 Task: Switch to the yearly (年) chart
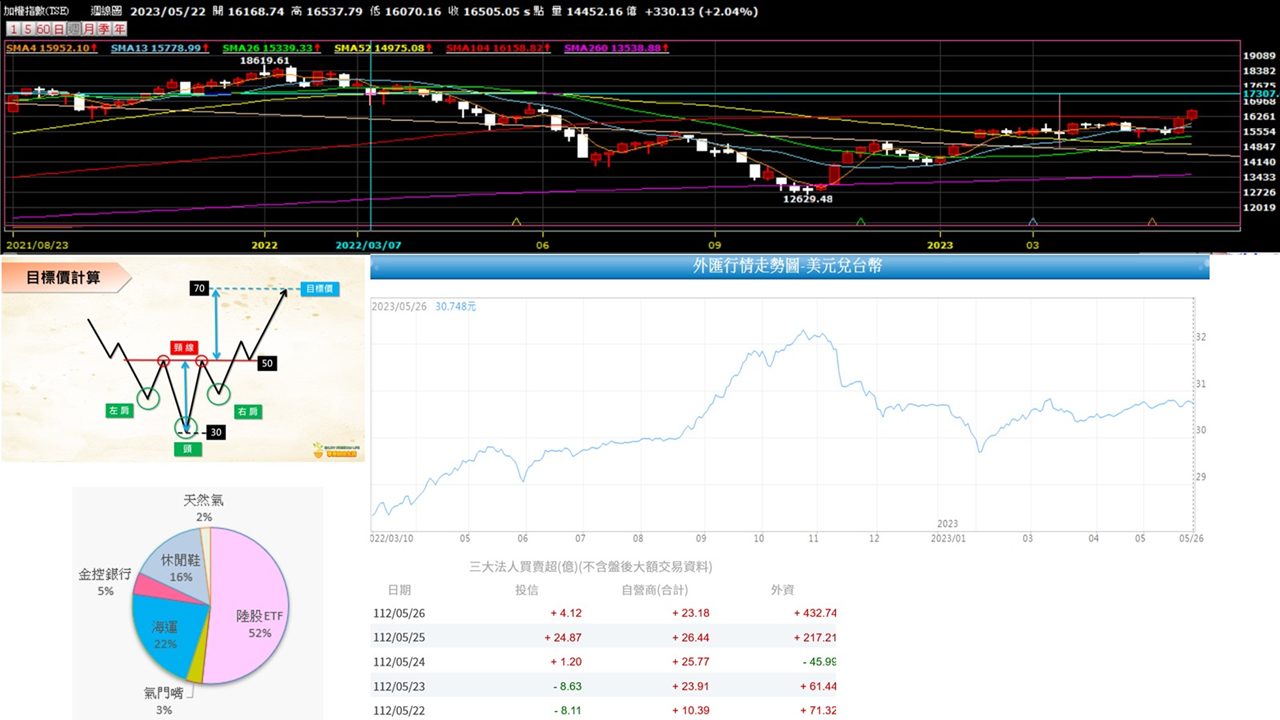(x=120, y=30)
